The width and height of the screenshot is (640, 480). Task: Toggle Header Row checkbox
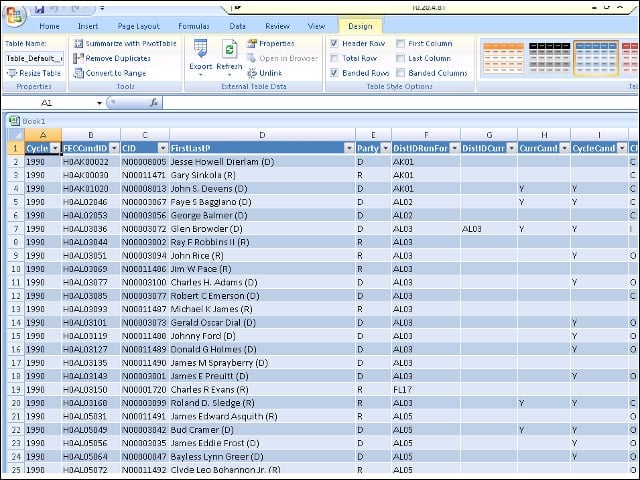pos(334,43)
